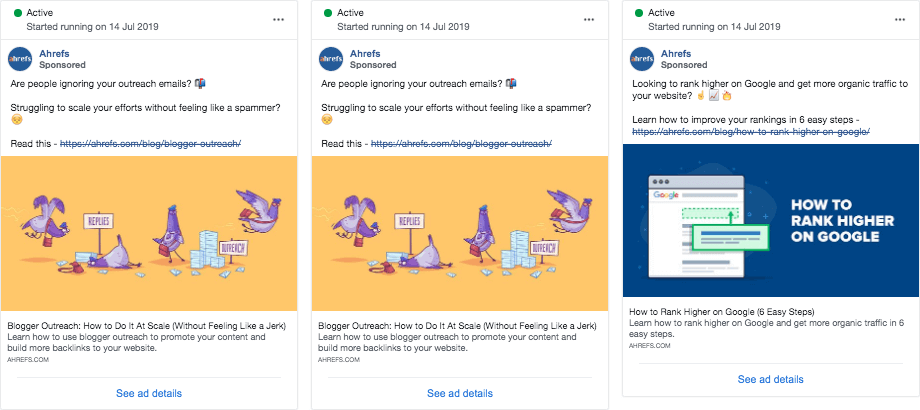The width and height of the screenshot is (920, 410).
Task: Click AHREFS.COM domain text under the Google ranking ad
Action: (x=650, y=346)
